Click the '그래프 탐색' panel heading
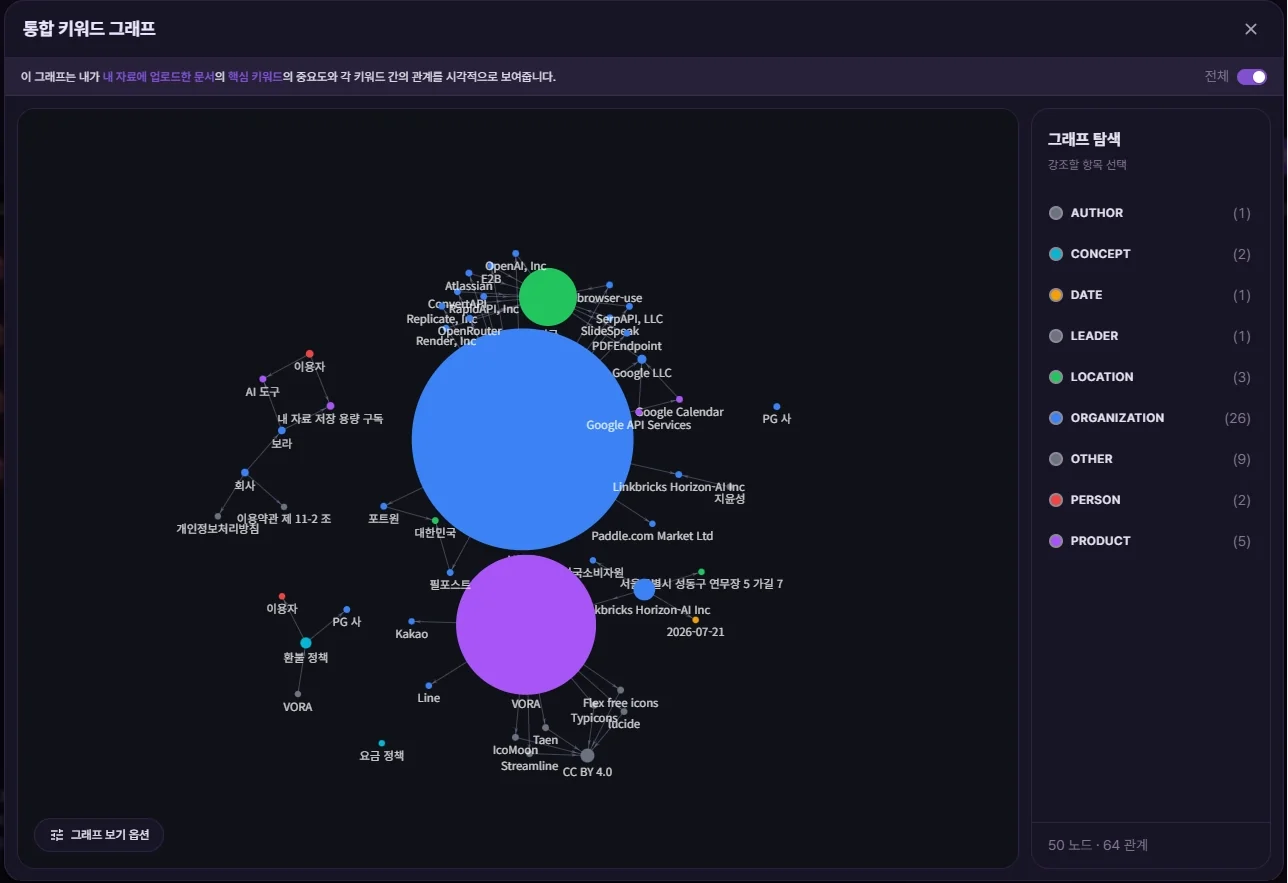The height and width of the screenshot is (883, 1288). coord(1084,140)
